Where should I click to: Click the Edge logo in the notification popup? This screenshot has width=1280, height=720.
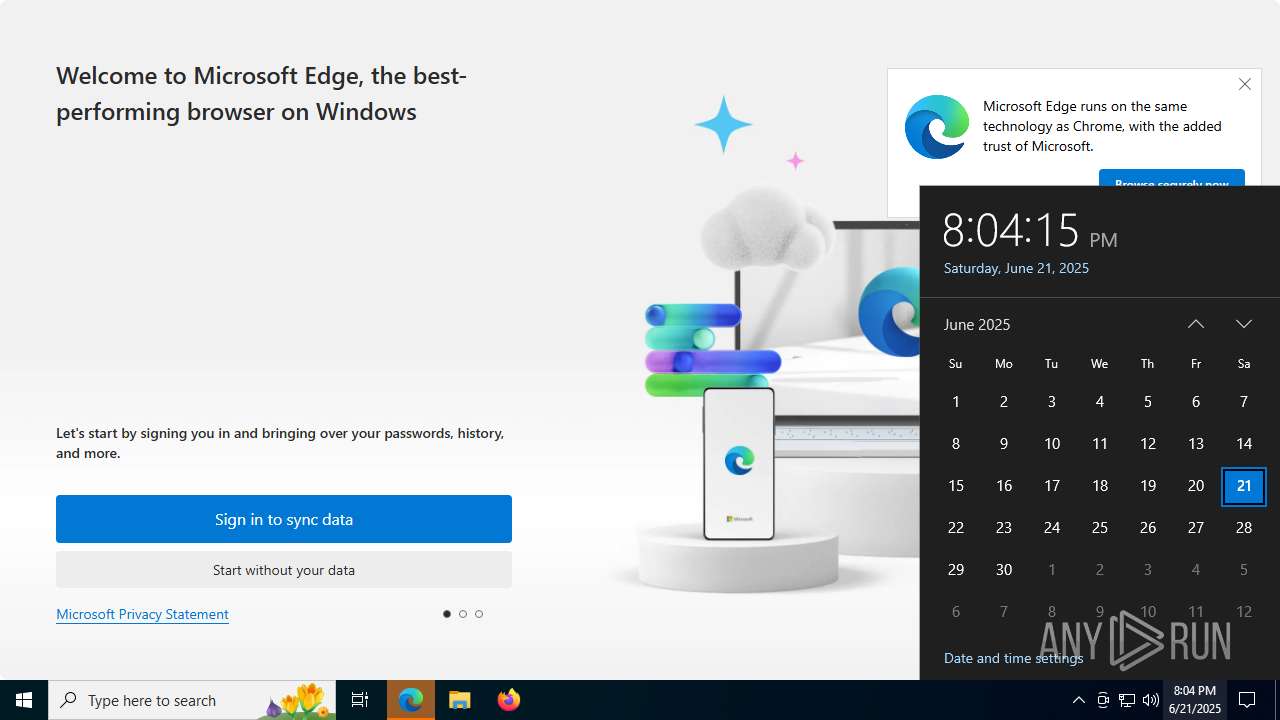tap(937, 127)
